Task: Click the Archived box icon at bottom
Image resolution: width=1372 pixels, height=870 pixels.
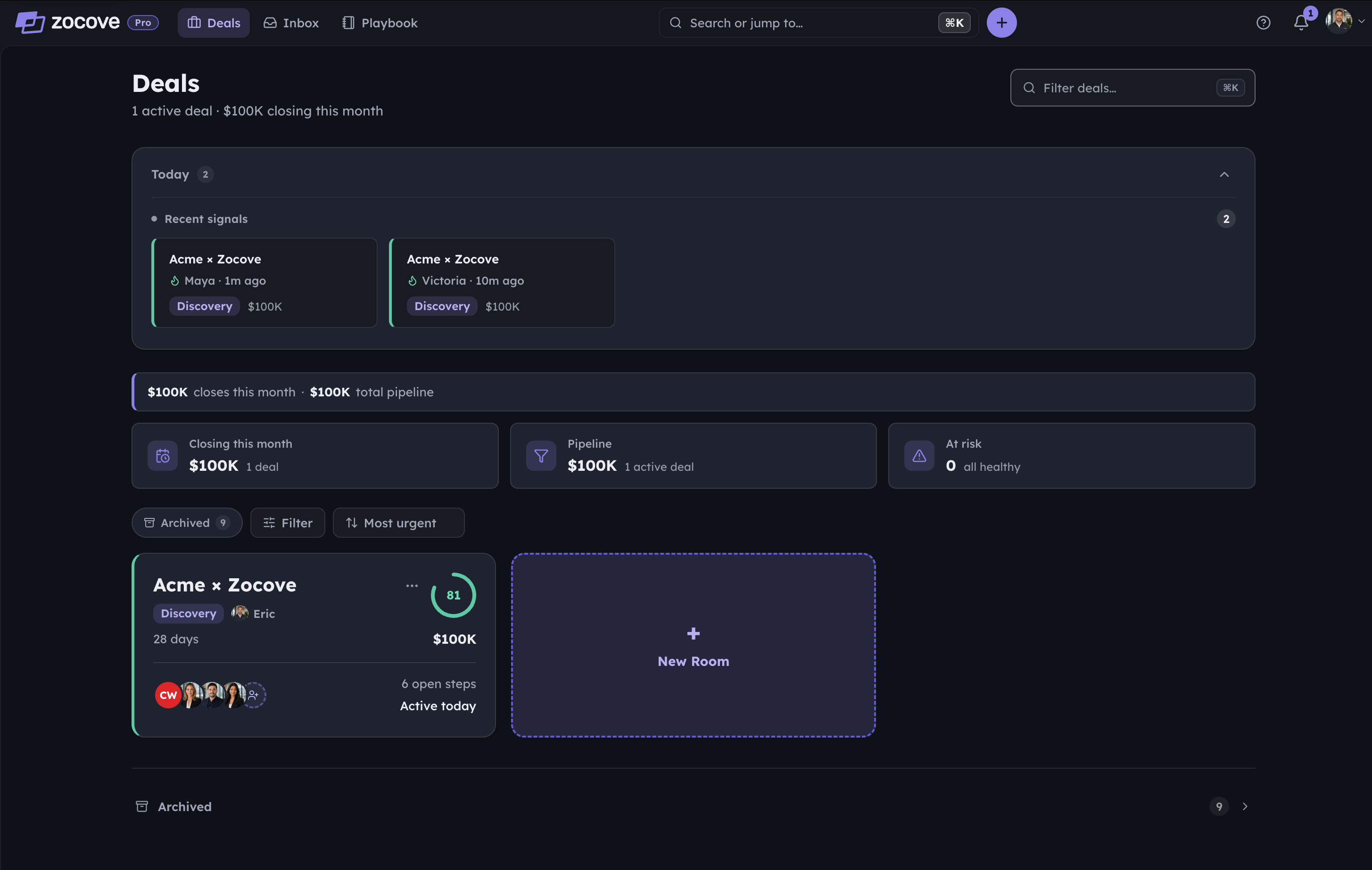Action: coord(142,806)
